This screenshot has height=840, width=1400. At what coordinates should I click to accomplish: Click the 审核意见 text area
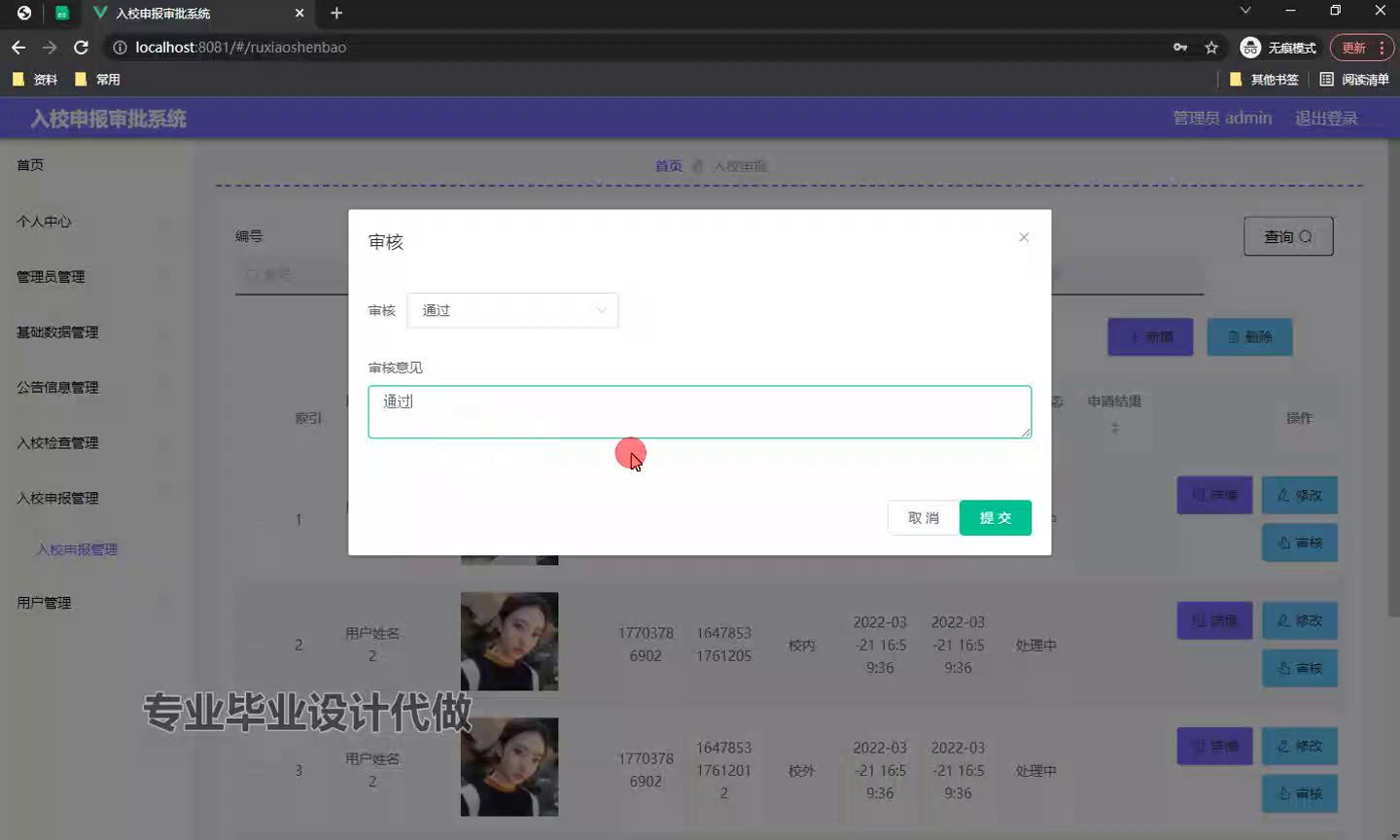click(699, 412)
